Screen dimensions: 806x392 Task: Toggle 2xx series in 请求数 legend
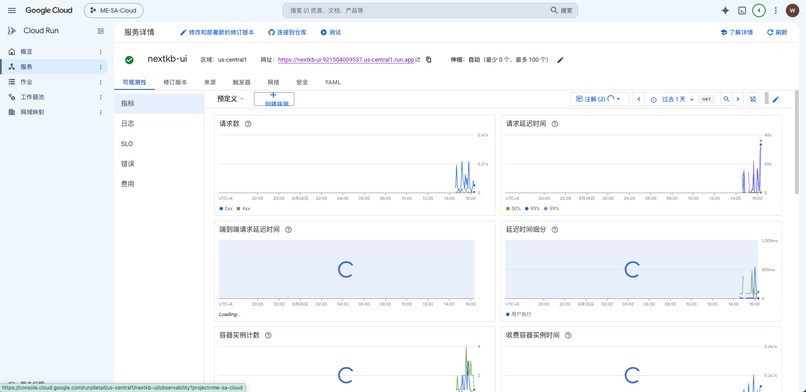click(226, 209)
